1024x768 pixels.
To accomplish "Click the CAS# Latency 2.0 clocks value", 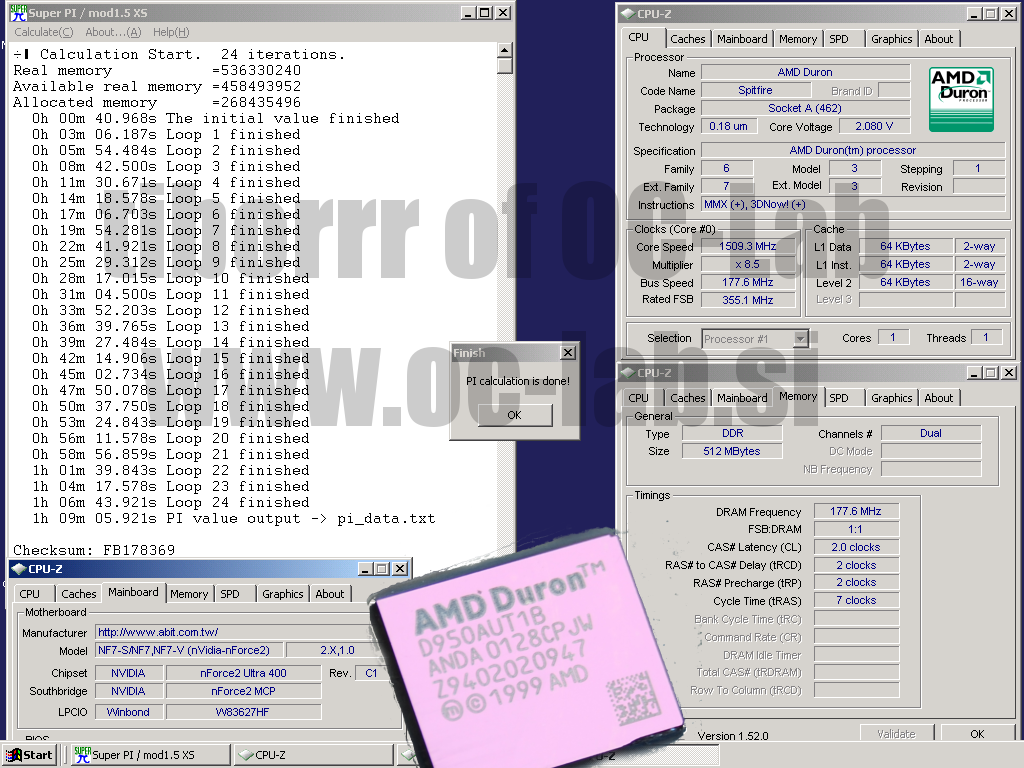I will click(856, 547).
